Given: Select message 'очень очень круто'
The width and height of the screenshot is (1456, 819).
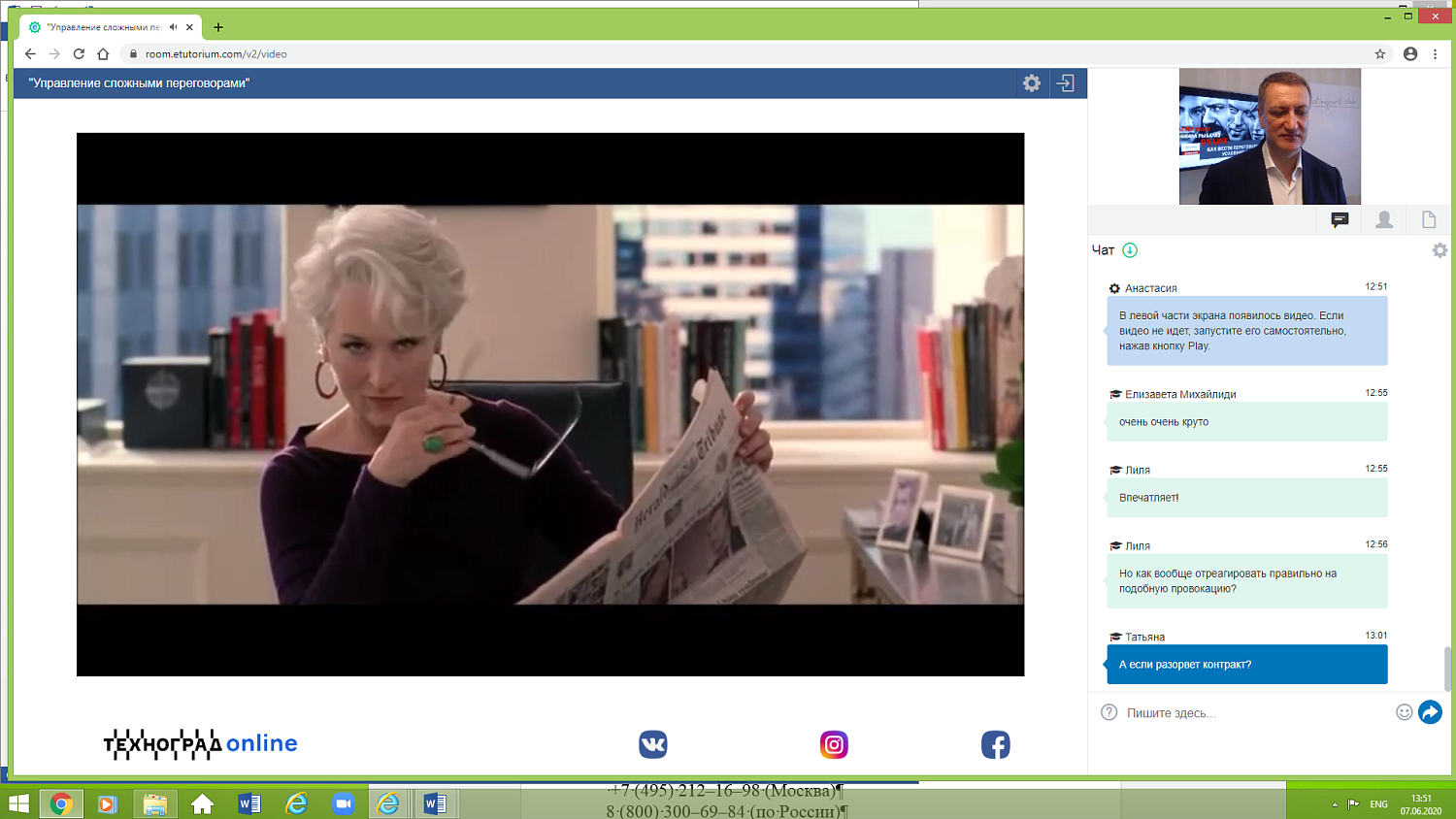Looking at the screenshot, I should pyautogui.click(x=1247, y=422).
